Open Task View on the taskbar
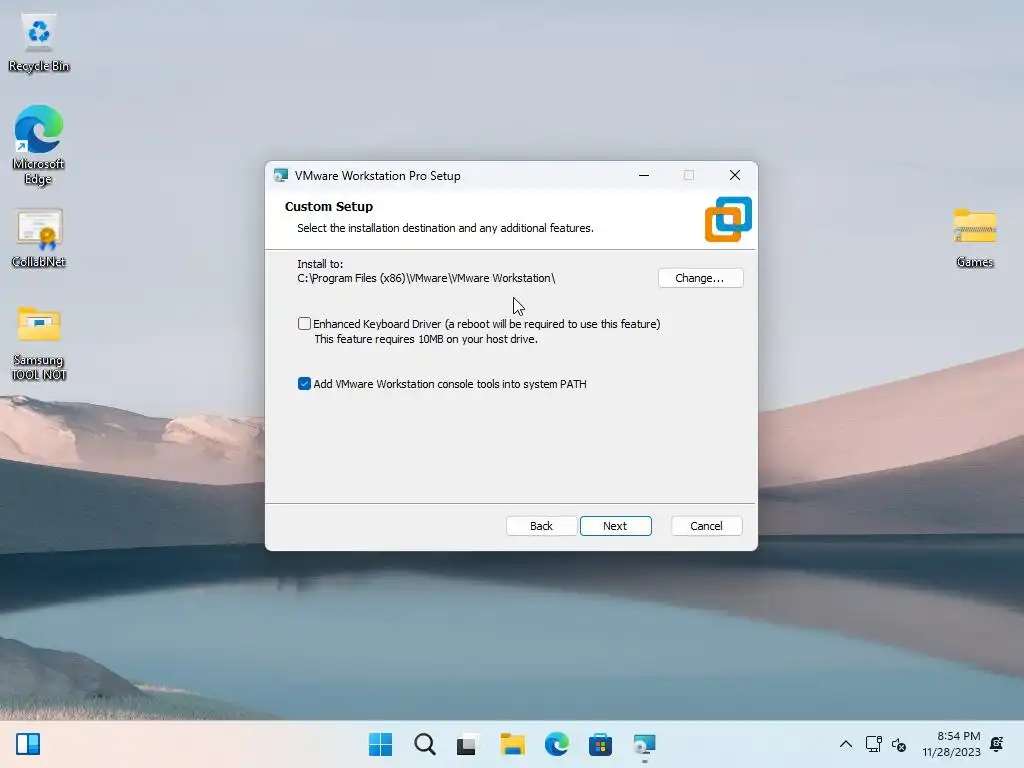This screenshot has height=768, width=1024. coord(468,744)
